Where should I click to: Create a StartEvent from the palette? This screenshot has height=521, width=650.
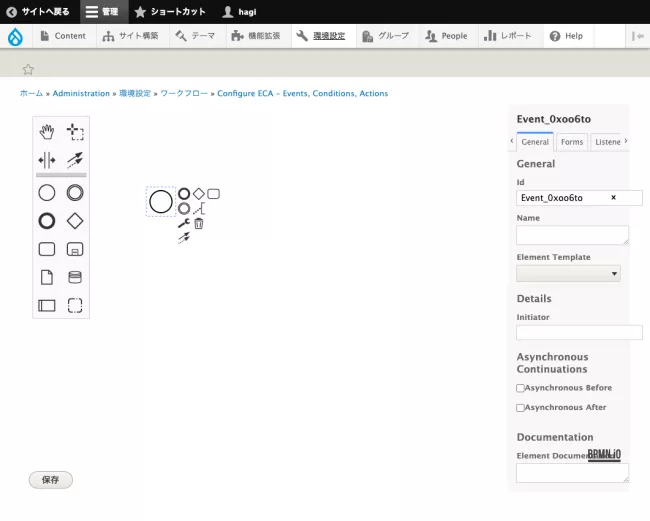tap(47, 193)
